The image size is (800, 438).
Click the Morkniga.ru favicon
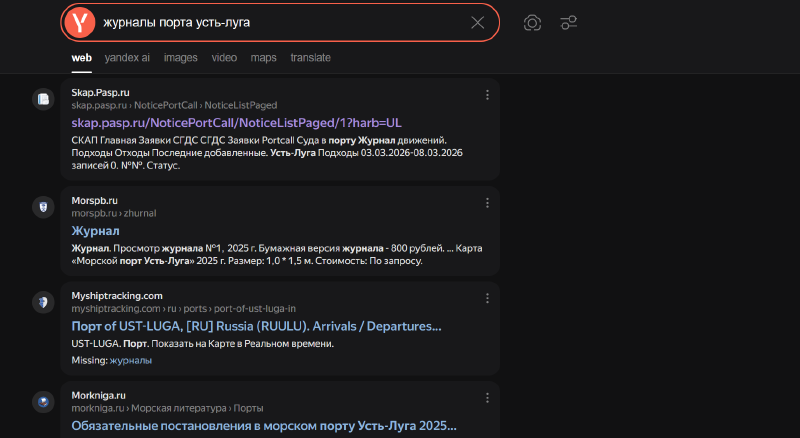pyautogui.click(x=43, y=402)
